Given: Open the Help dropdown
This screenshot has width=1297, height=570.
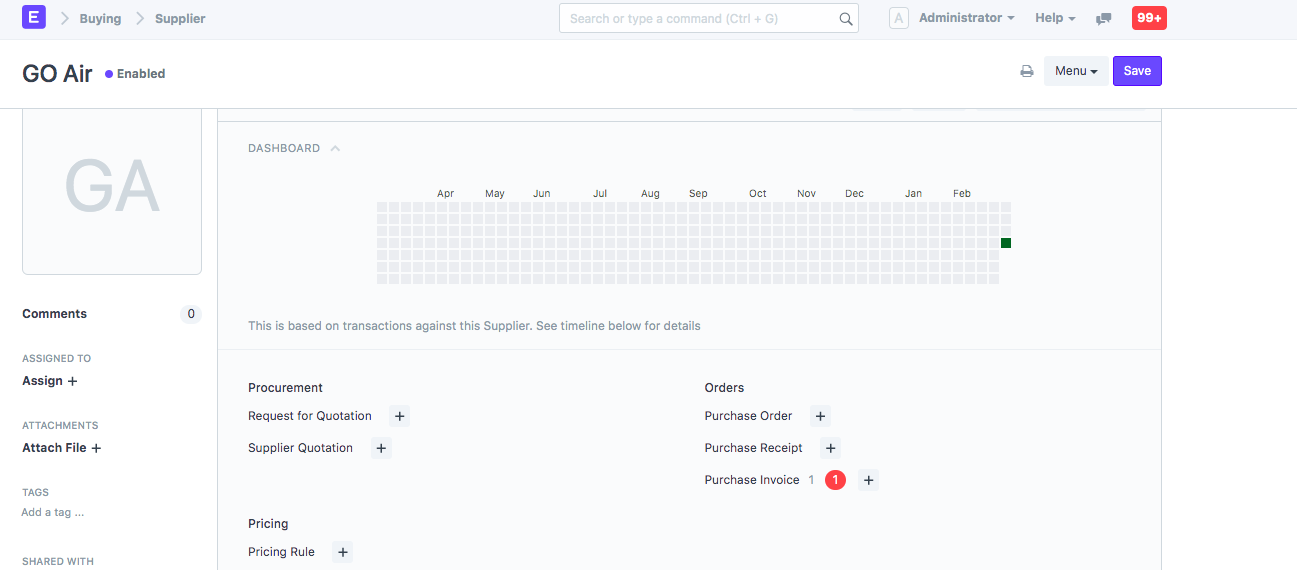Looking at the screenshot, I should [x=1055, y=18].
